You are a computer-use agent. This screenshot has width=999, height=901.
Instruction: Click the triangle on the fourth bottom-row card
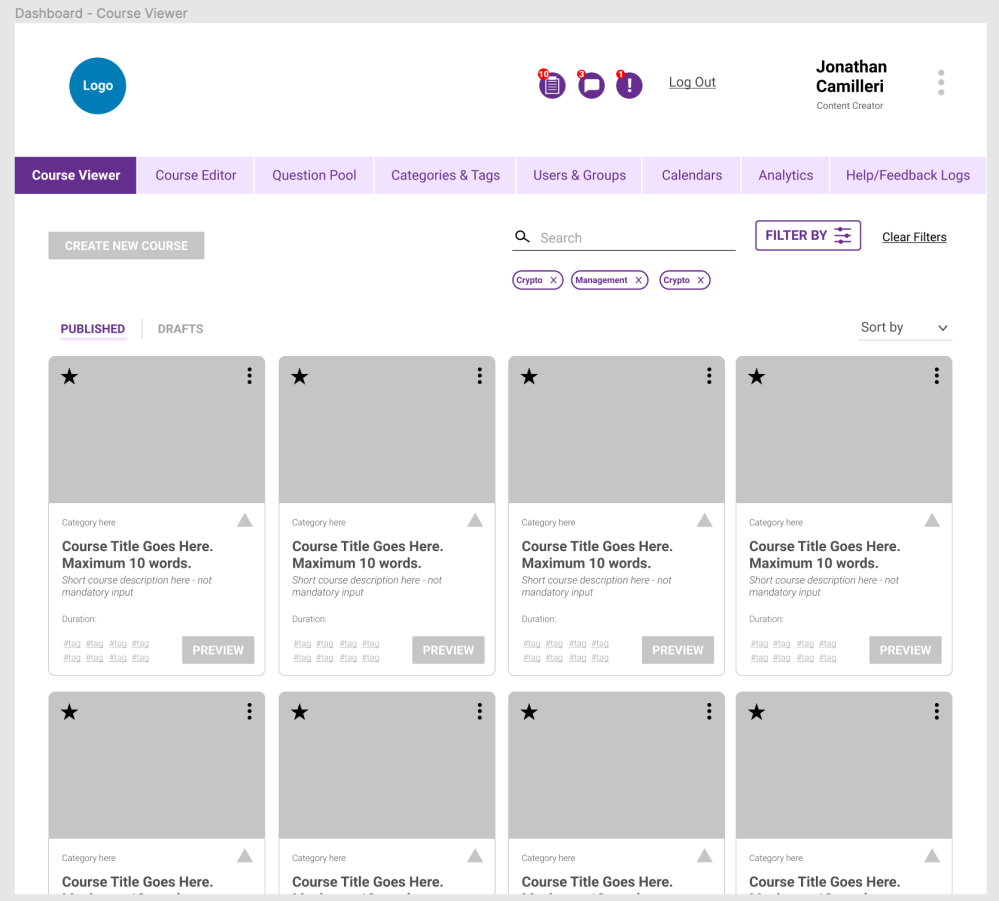click(932, 856)
